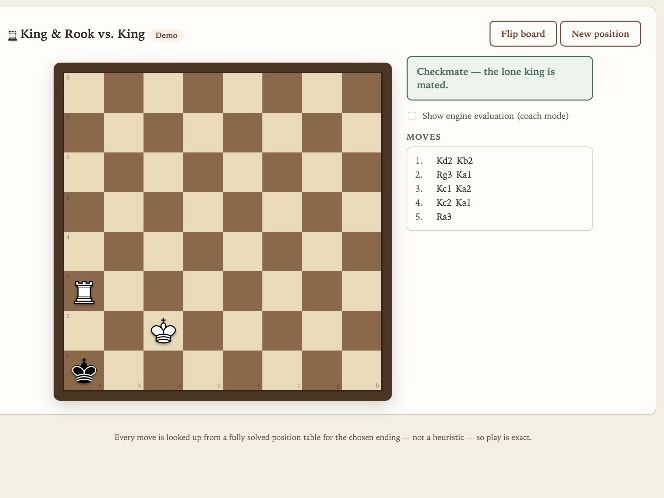Screen dimensions: 664x498
Task: Start a New position
Action: click(600, 34)
